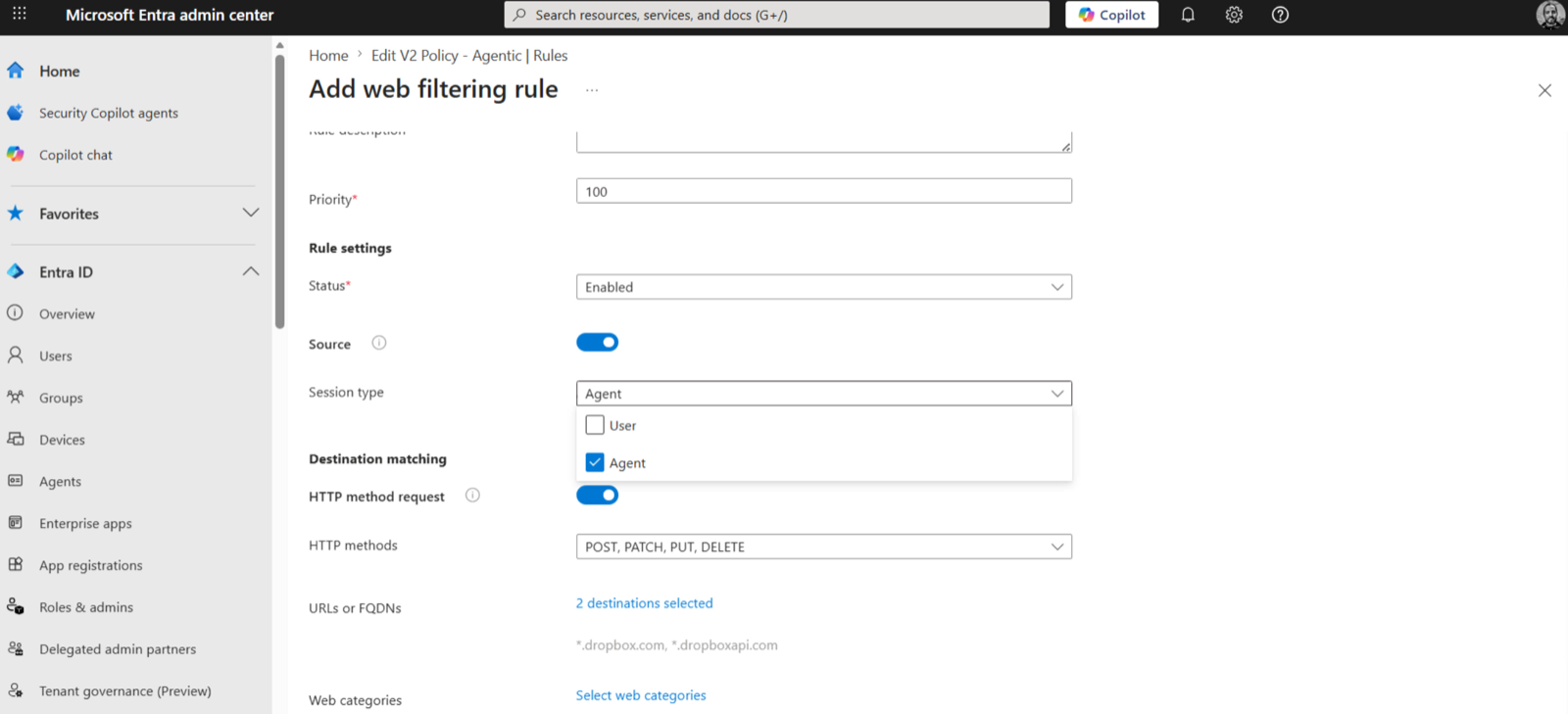Open the notifications bell
This screenshot has width=1568, height=714.
point(1188,15)
